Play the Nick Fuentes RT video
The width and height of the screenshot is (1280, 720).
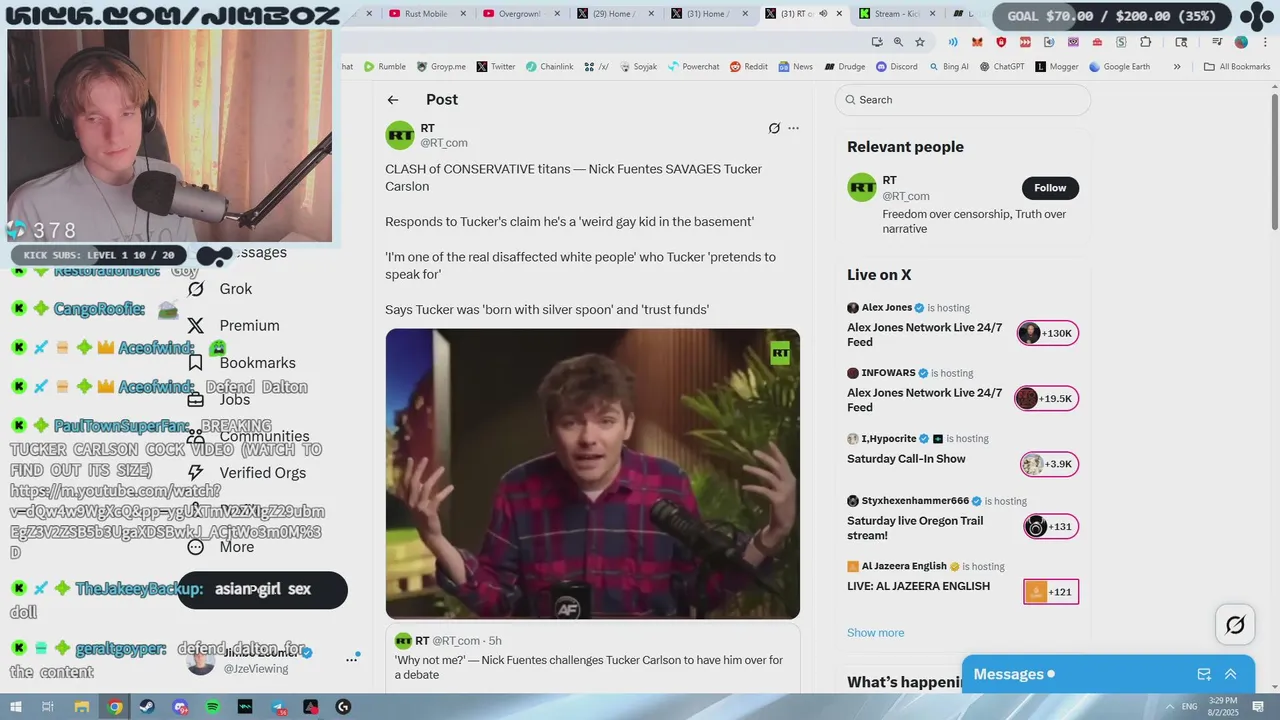tap(593, 474)
